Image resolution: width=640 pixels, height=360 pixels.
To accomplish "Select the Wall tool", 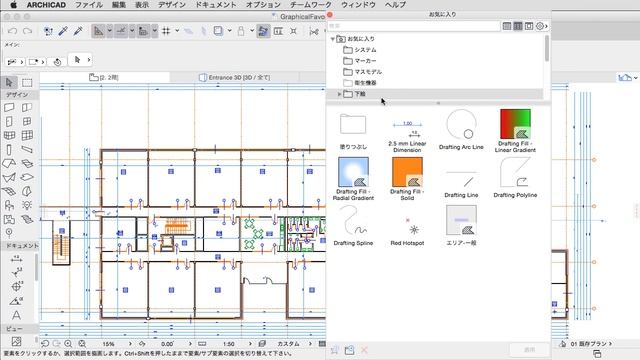I will 9,107.
